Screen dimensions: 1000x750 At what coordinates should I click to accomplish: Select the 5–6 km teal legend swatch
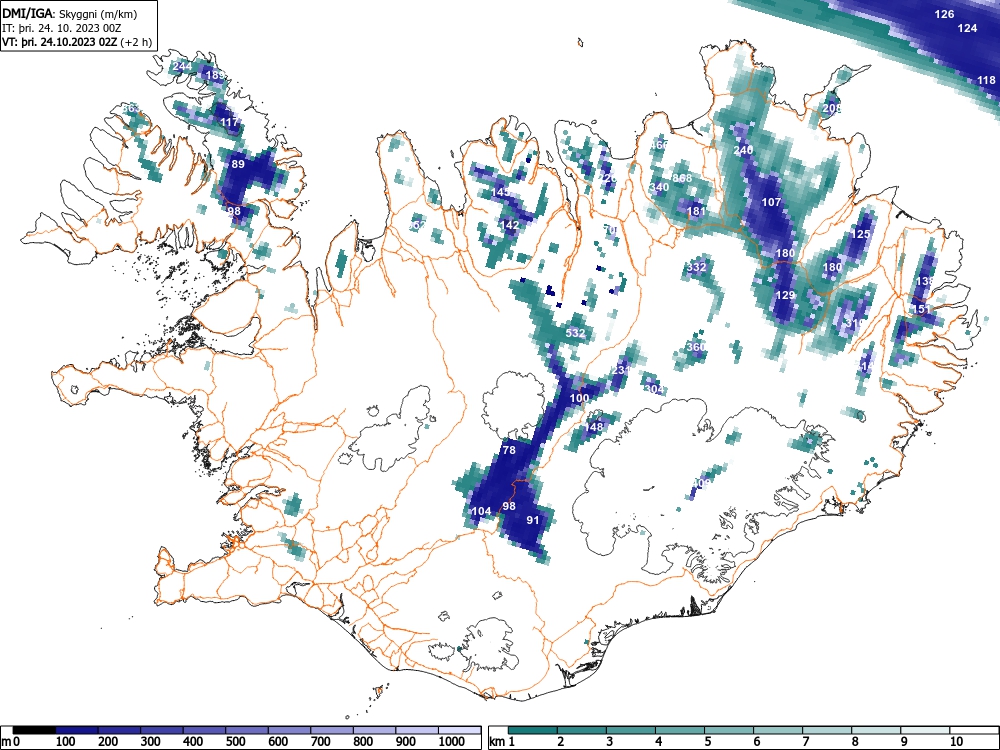coord(728,730)
